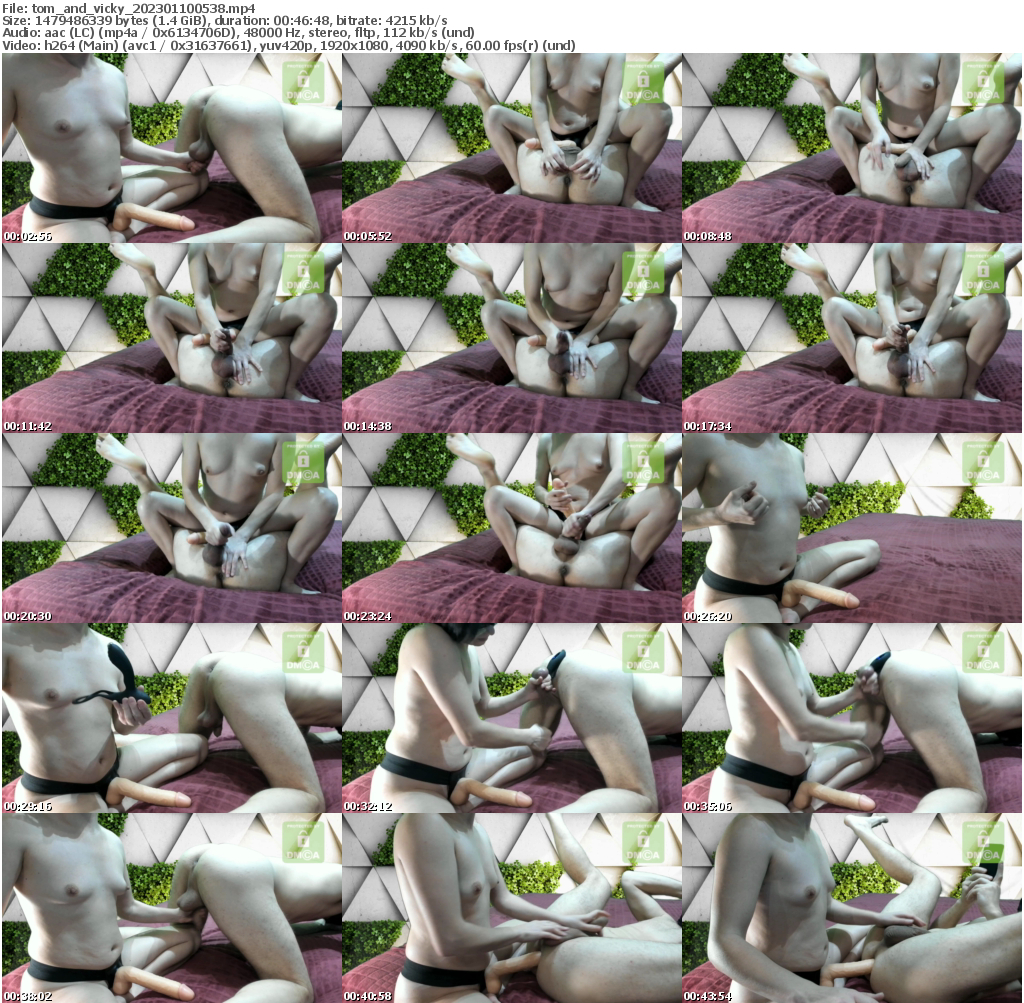The height and width of the screenshot is (1003, 1024).
Task: Open the thumbnail at timestamp 00:17:34
Action: 851,338
